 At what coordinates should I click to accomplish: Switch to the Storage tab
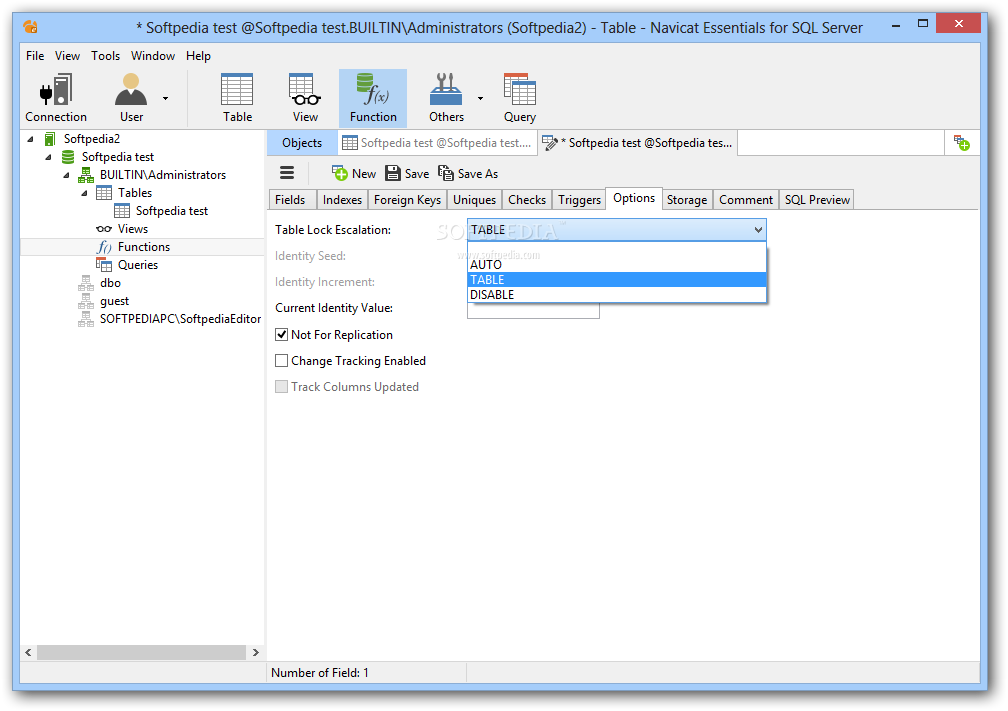[687, 200]
